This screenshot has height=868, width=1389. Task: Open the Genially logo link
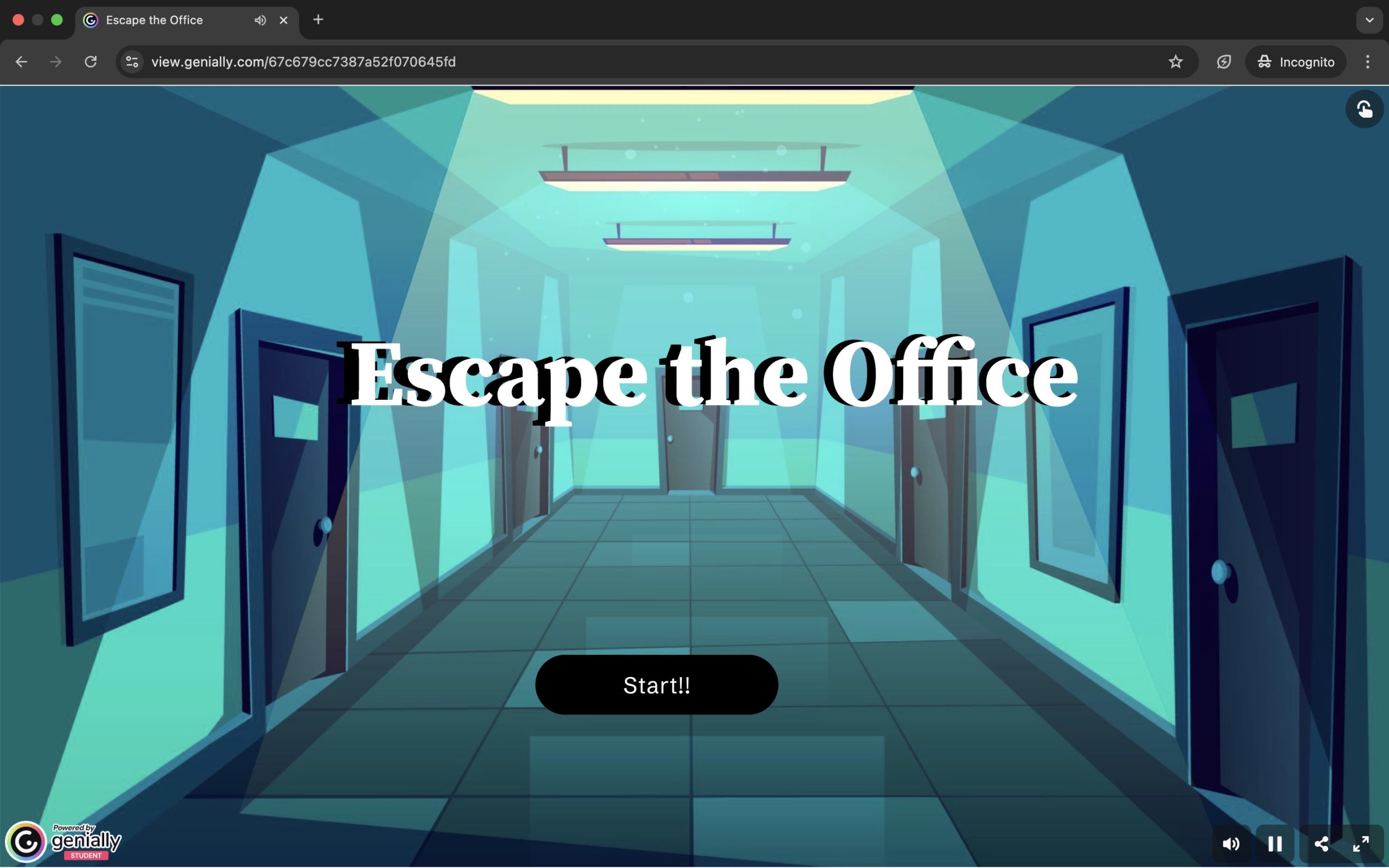point(63,842)
